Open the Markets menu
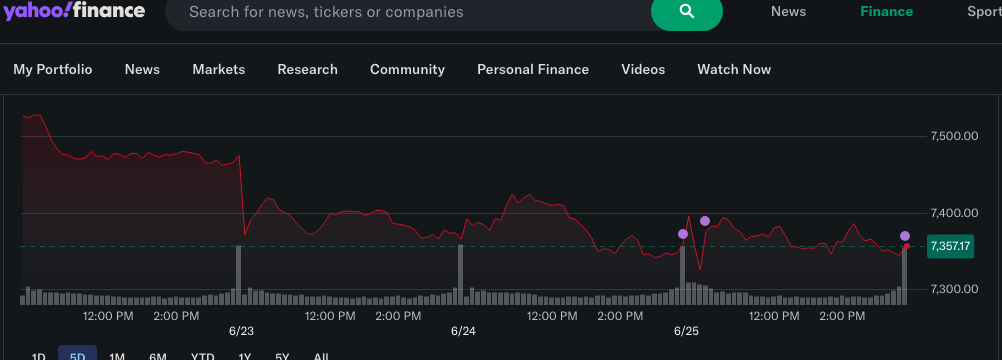 [219, 69]
